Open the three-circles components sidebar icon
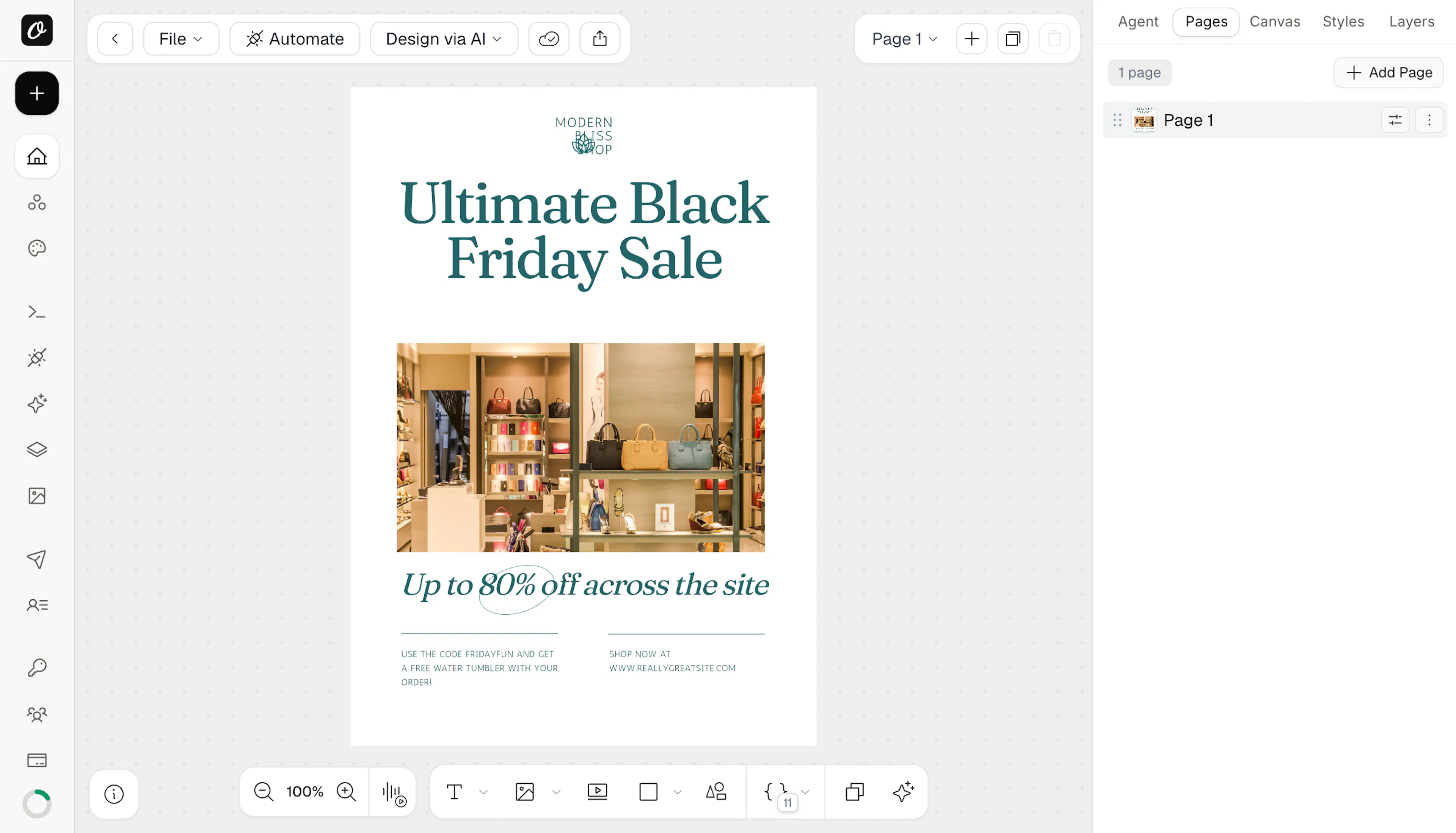Image resolution: width=1456 pixels, height=833 pixels. [x=37, y=202]
